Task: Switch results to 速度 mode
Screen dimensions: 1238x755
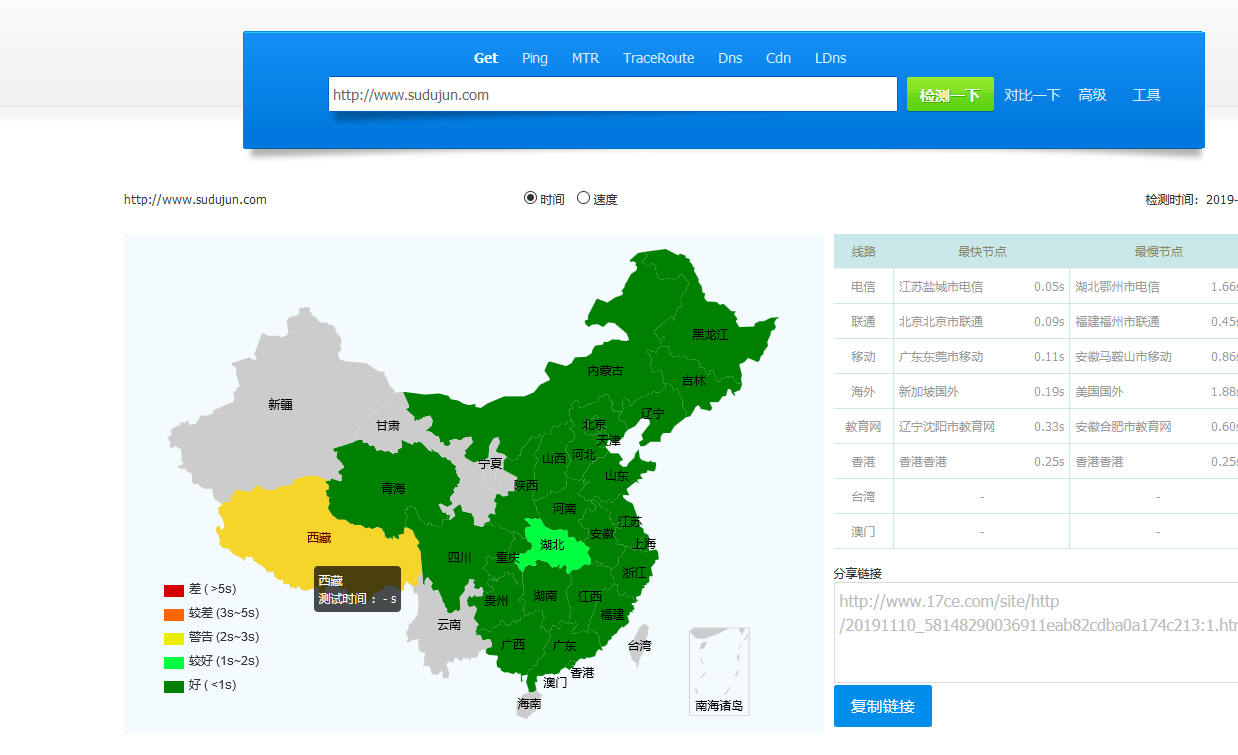Action: pyautogui.click(x=583, y=197)
